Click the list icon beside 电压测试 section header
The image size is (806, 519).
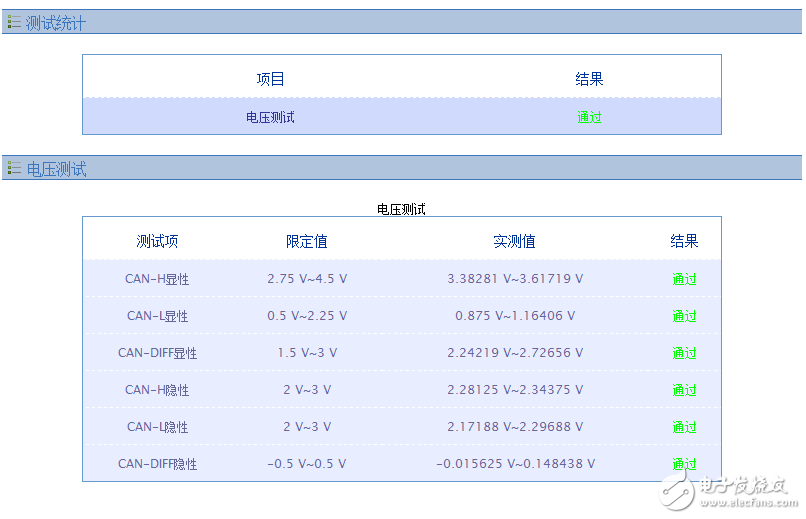[x=14, y=168]
